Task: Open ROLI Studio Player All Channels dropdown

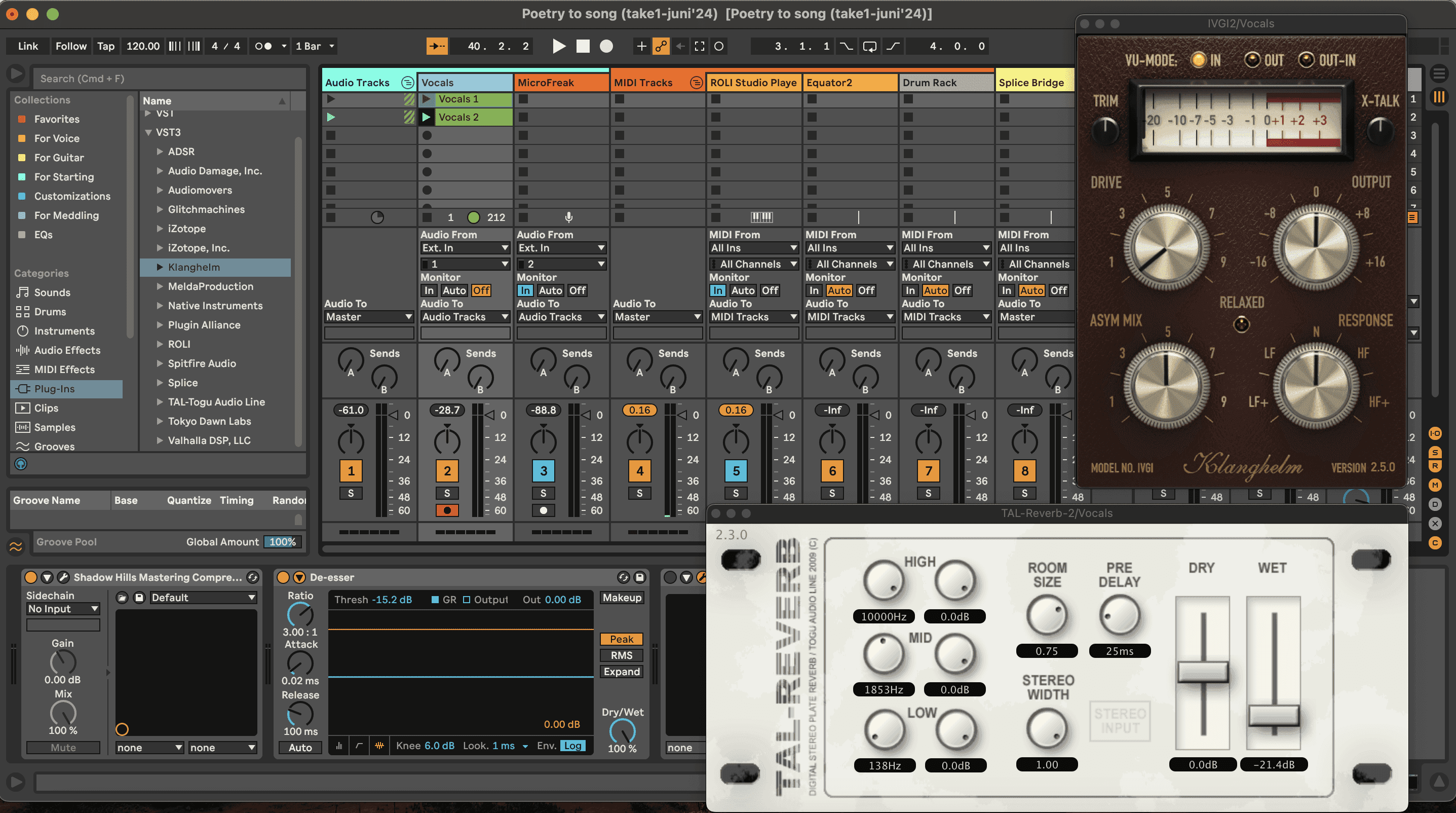Action: point(753,264)
